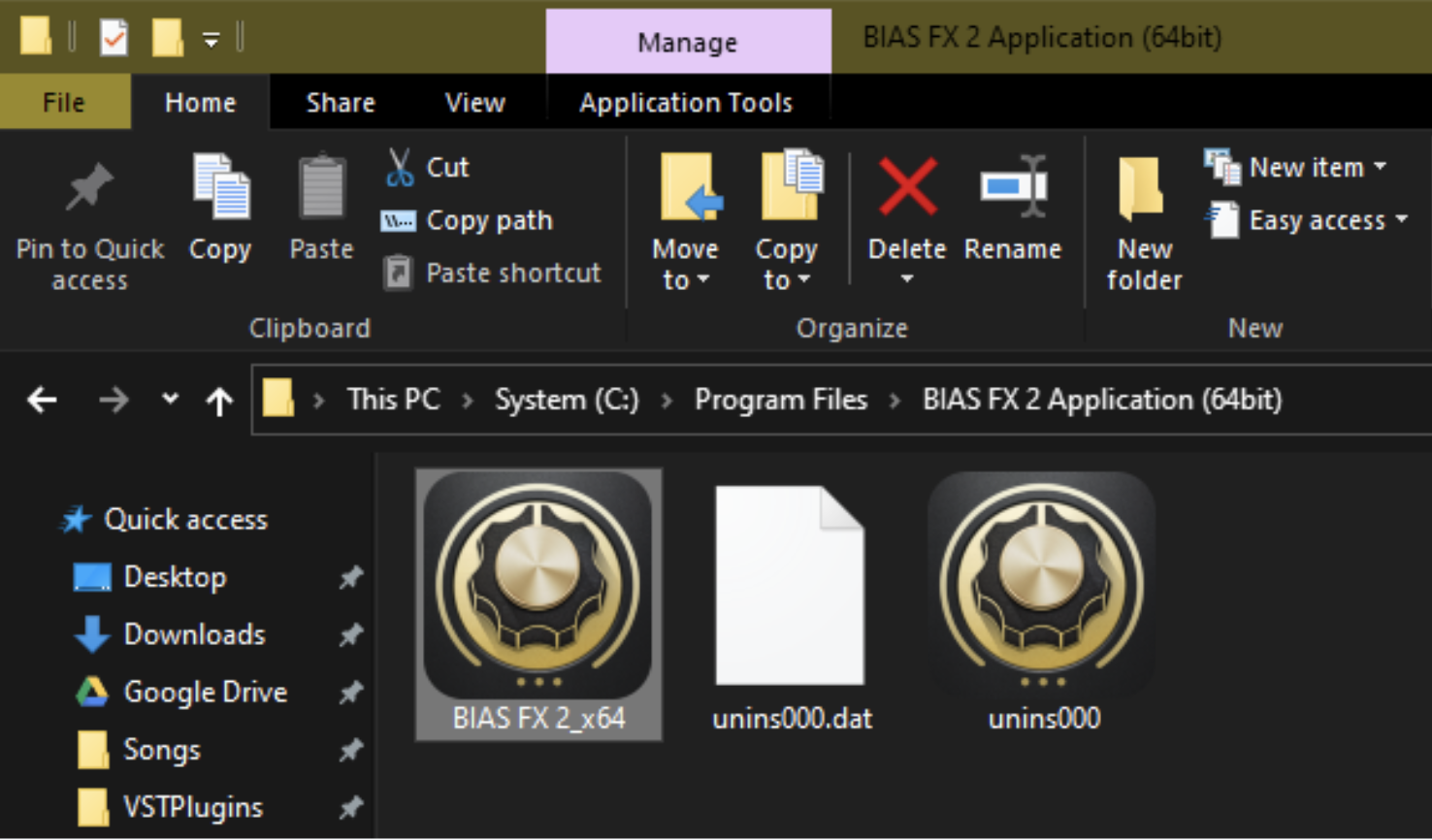The width and height of the screenshot is (1432, 840).
Task: Click the Pin to Quick access icon
Action: click(x=89, y=187)
